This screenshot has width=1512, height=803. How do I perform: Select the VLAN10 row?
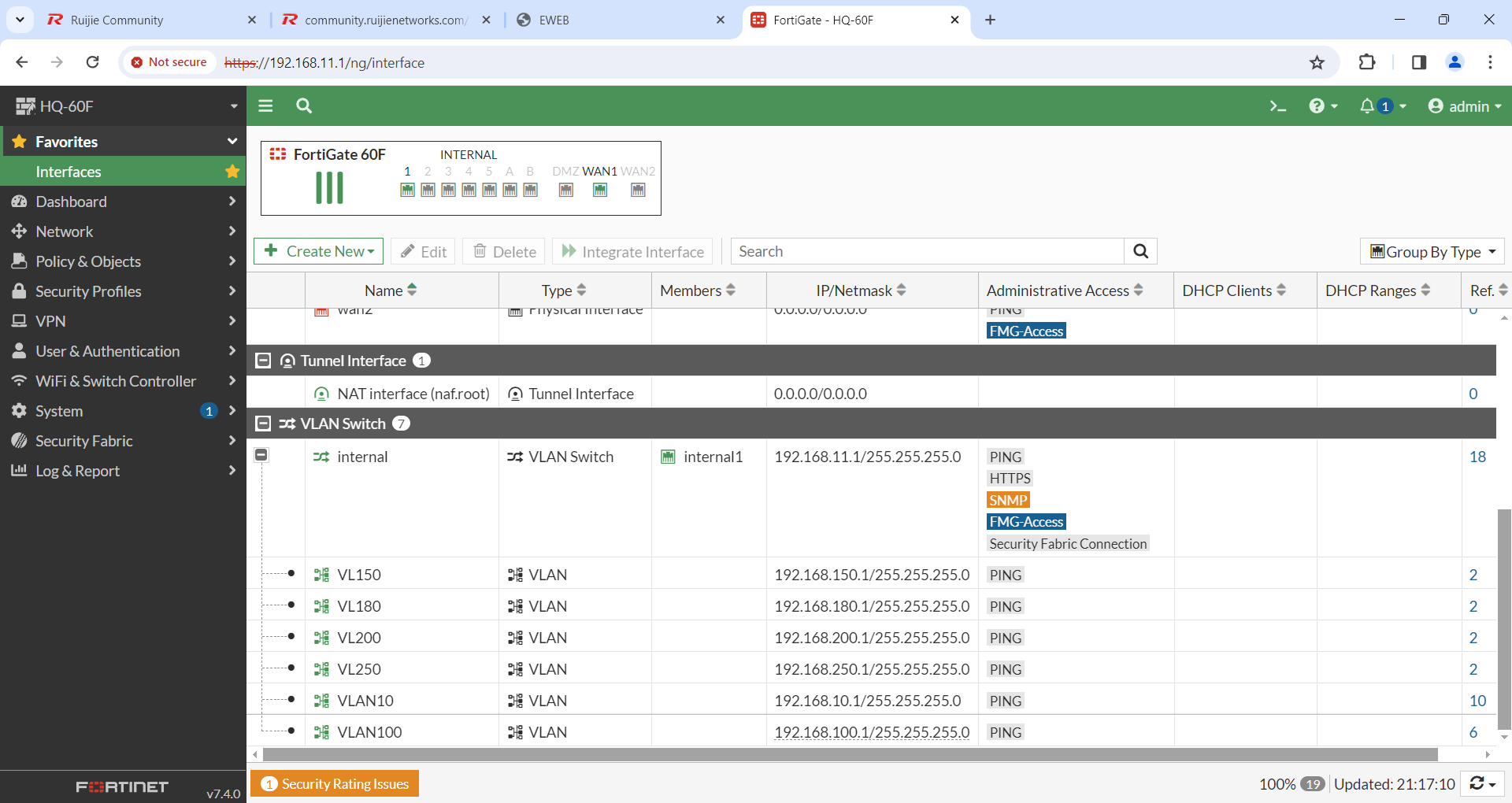(x=871, y=701)
